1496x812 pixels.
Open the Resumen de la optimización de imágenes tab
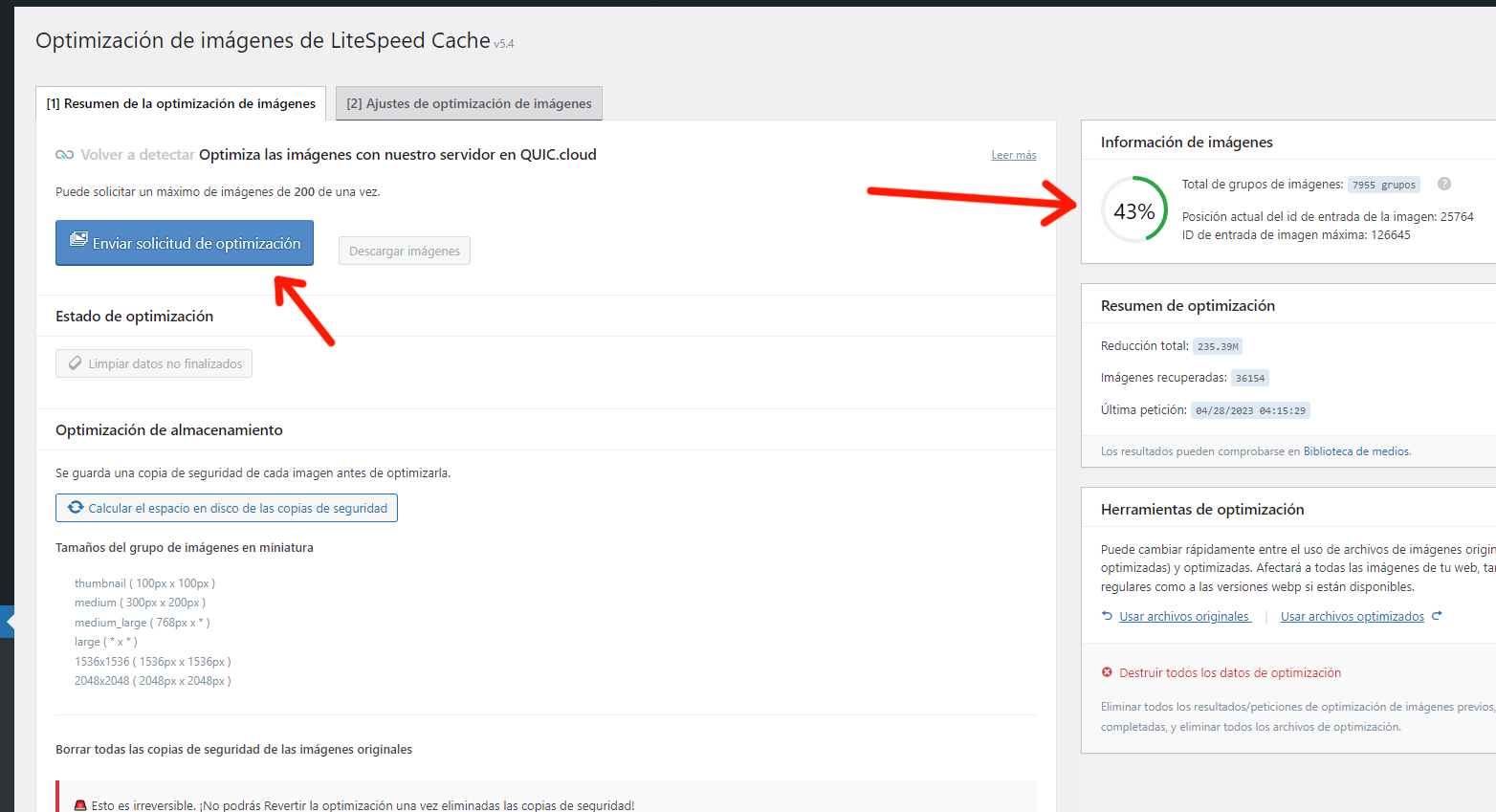[x=181, y=103]
